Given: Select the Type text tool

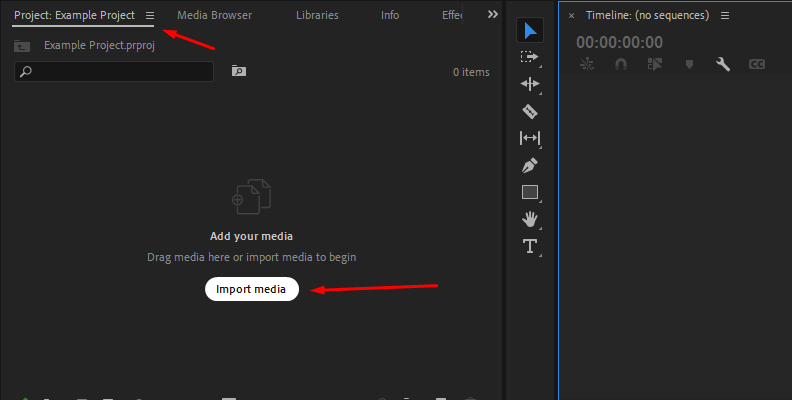Looking at the screenshot, I should (x=530, y=246).
